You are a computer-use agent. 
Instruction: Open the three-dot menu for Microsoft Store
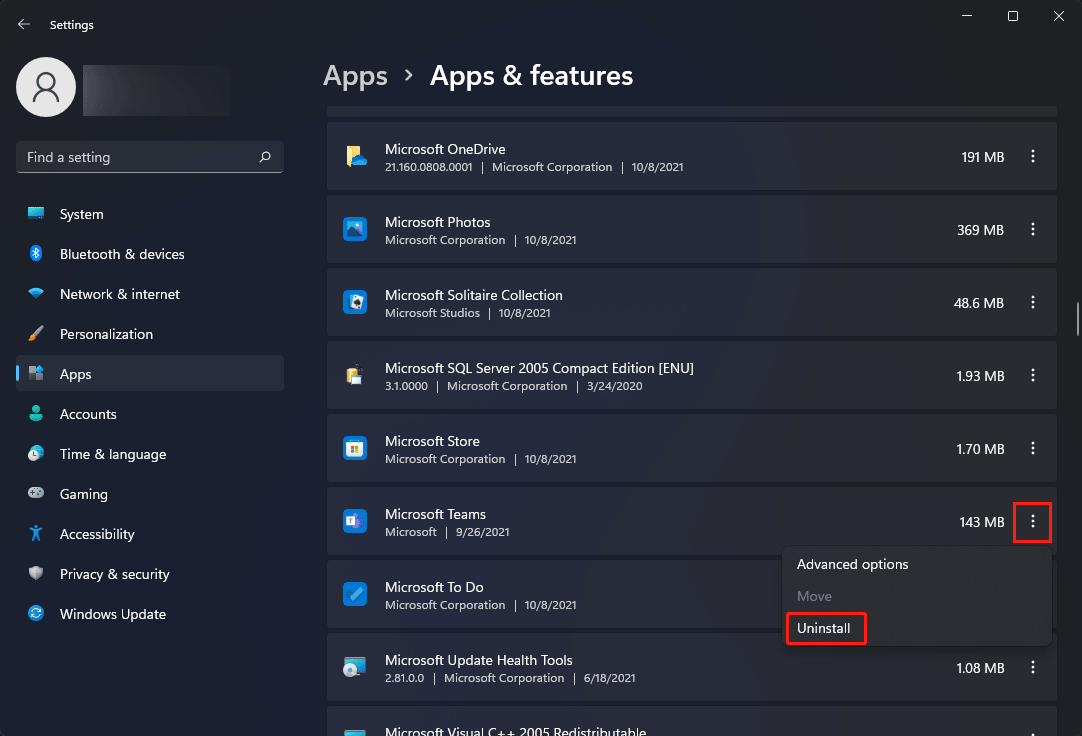(x=1032, y=448)
